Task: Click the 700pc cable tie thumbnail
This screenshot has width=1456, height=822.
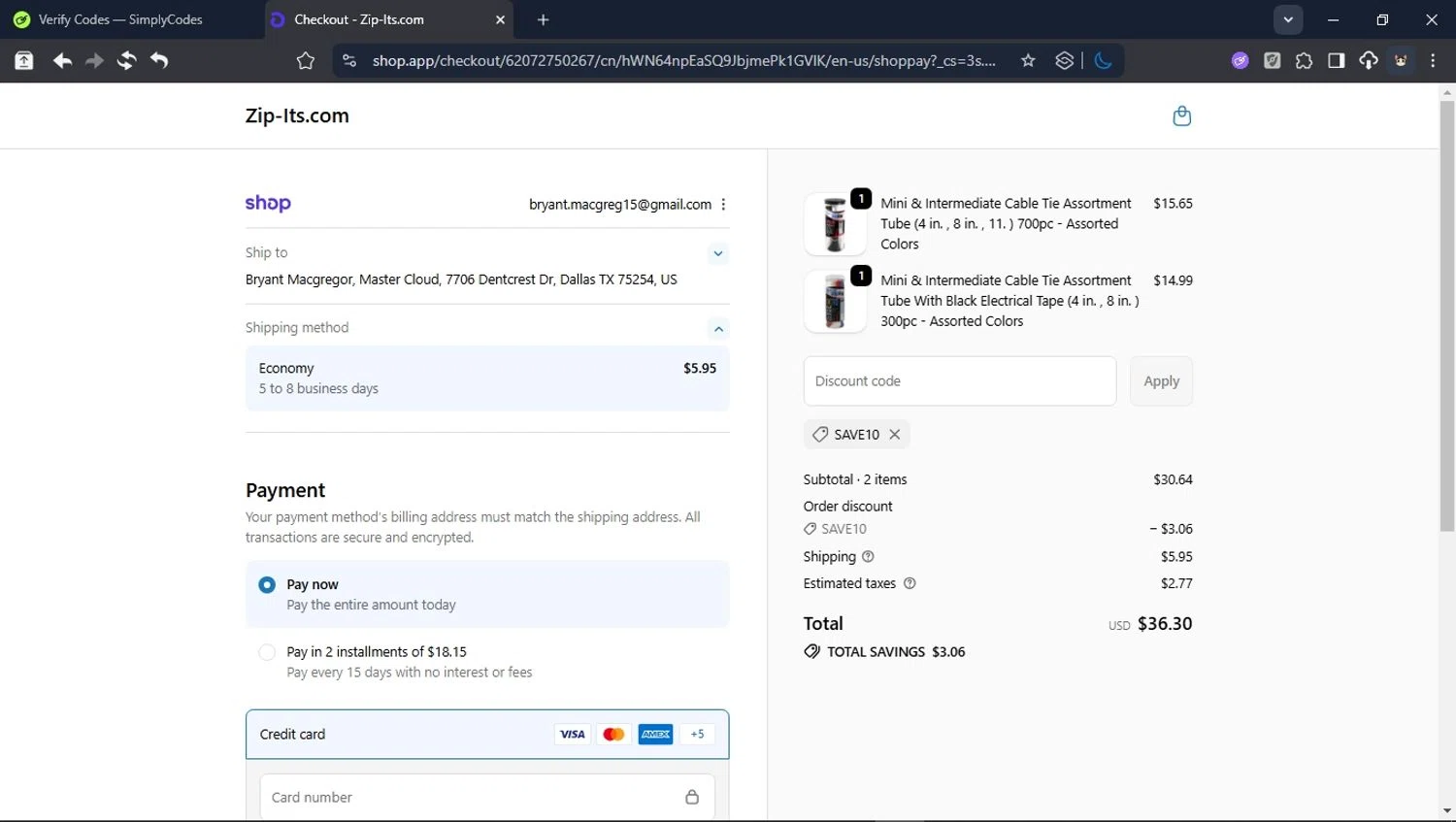Action: (835, 224)
